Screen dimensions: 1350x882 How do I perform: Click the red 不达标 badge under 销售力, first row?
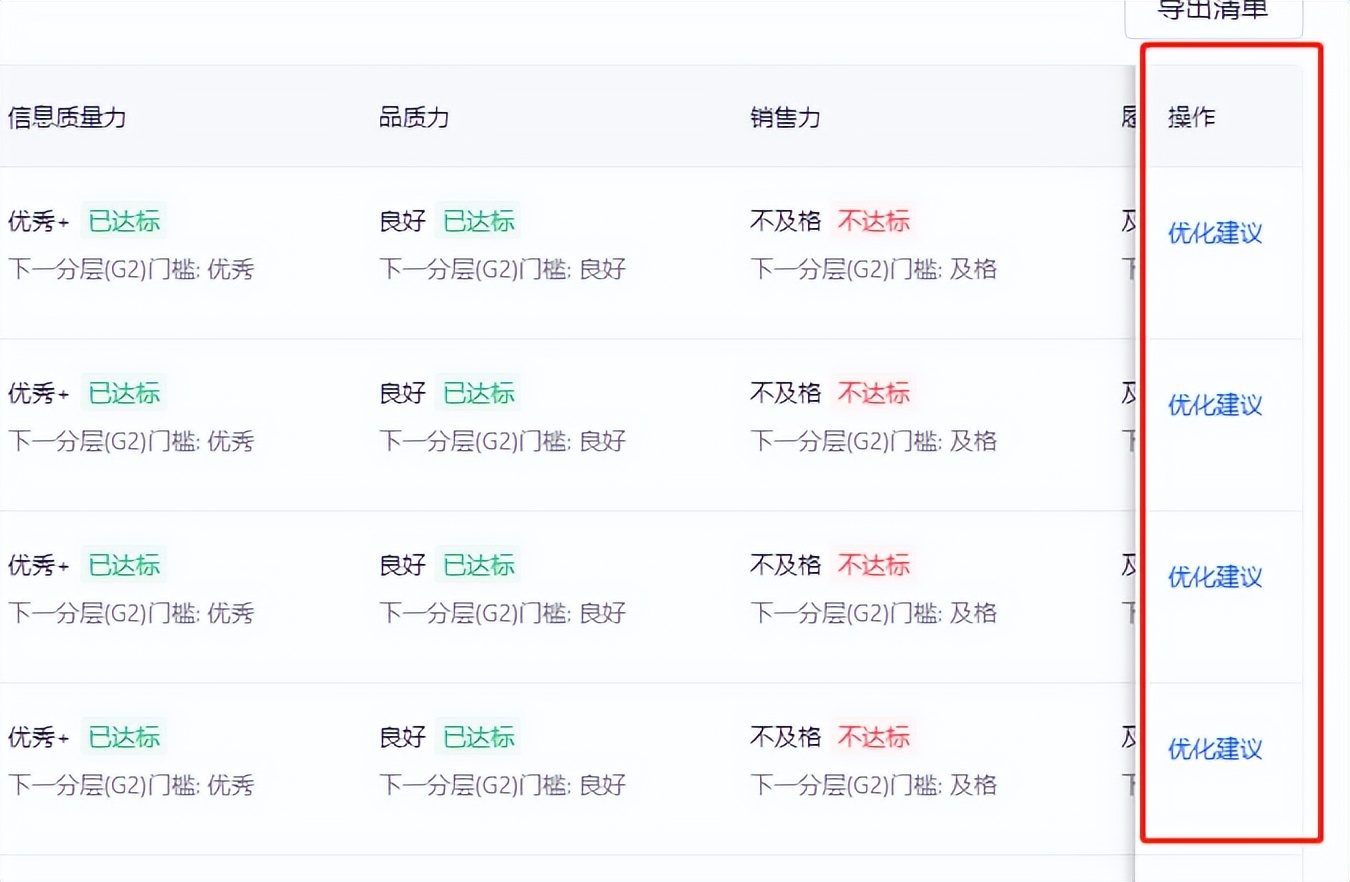click(x=873, y=221)
